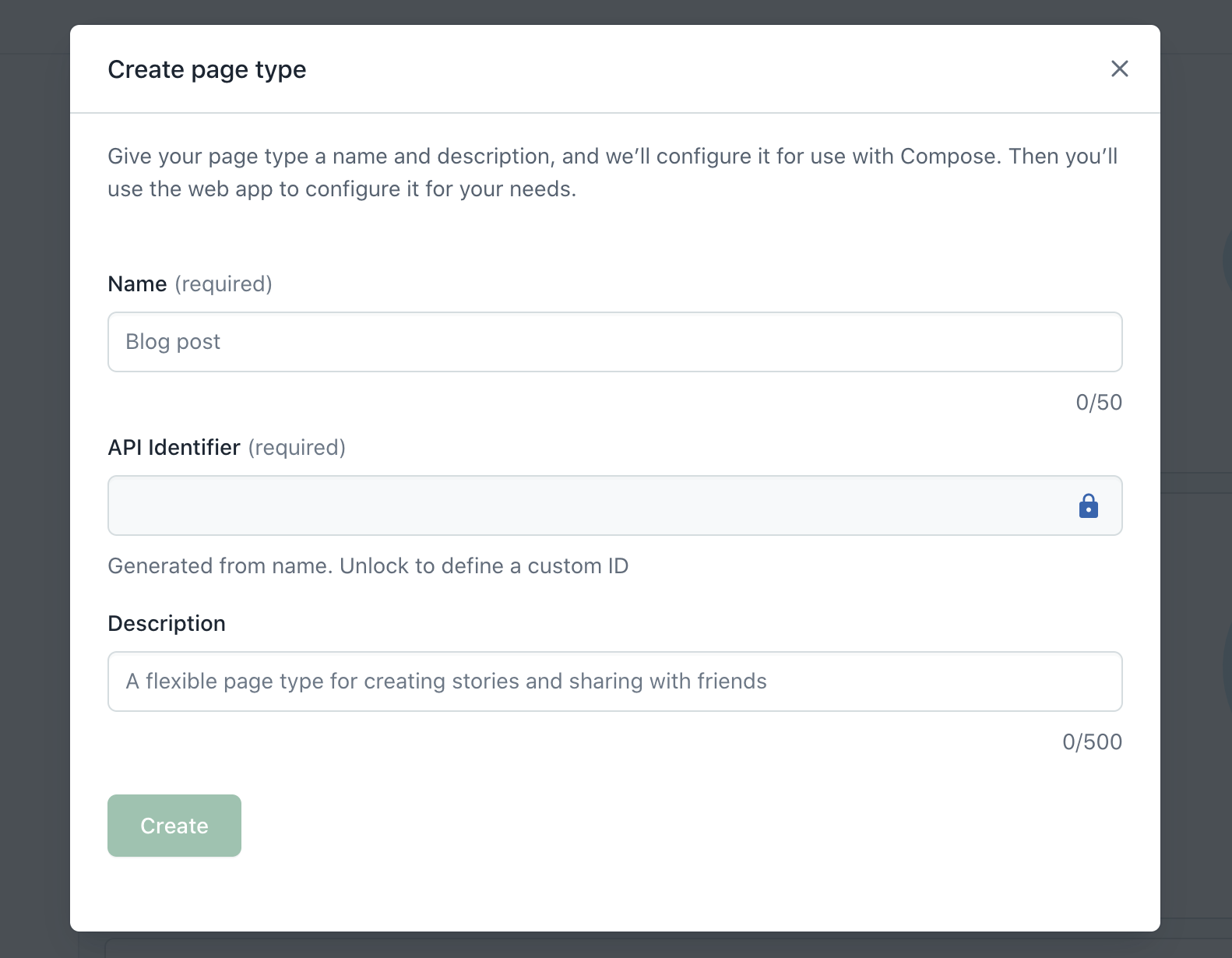Viewport: 1232px width, 958px height.
Task: Focus the Description input field
Action: tap(614, 682)
